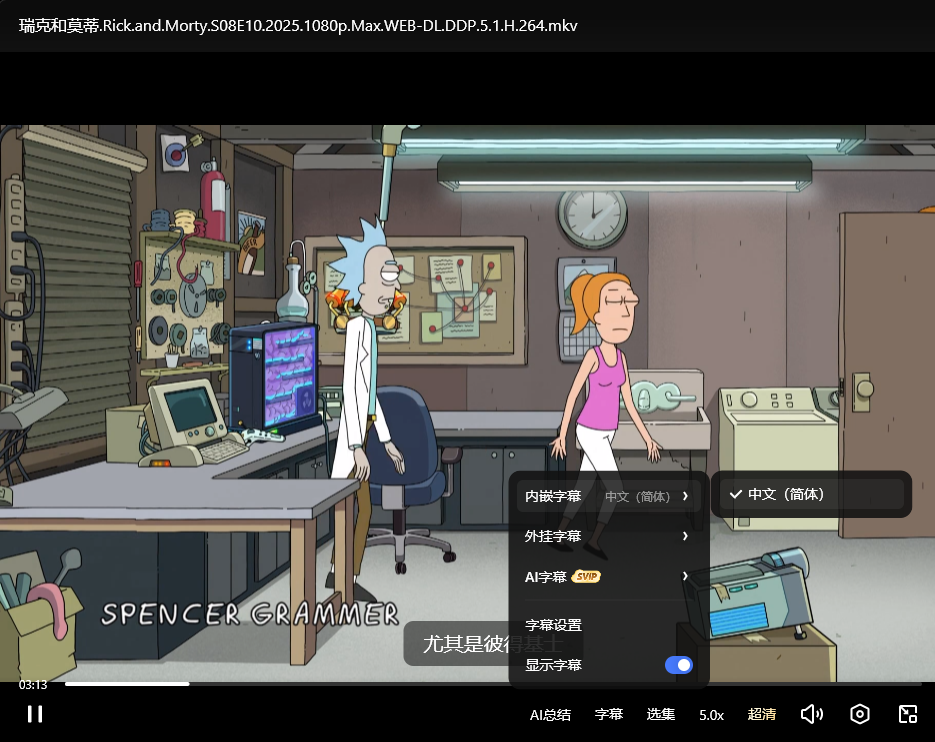Change playback speed from 5.0x

click(x=711, y=715)
